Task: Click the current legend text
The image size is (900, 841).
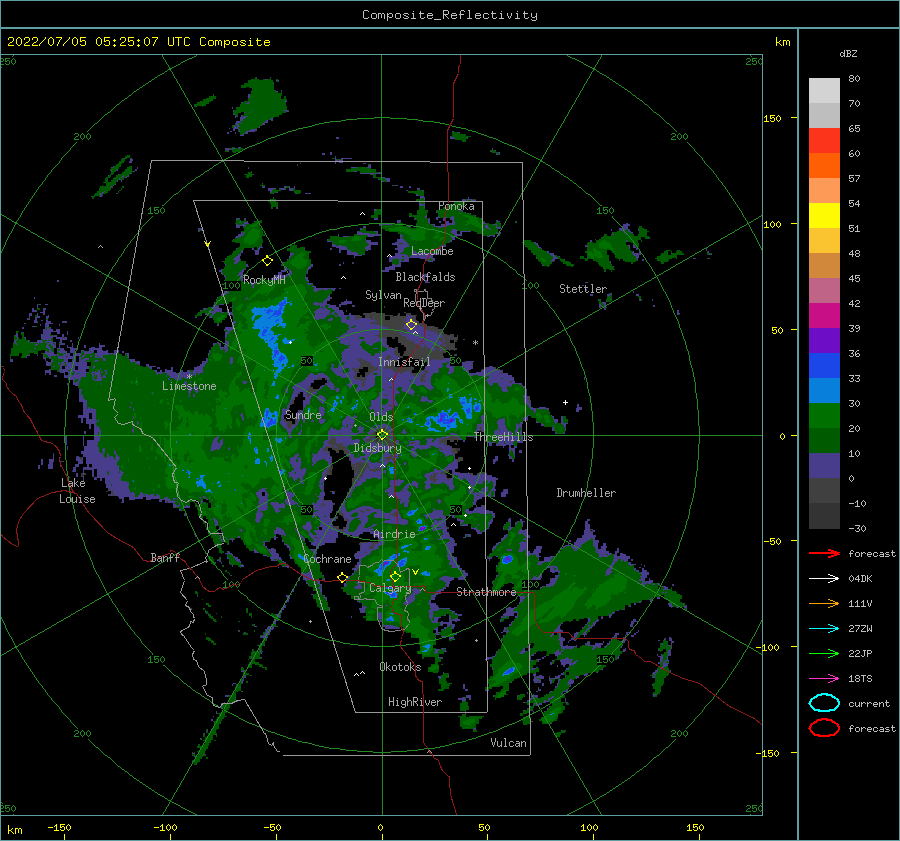Action: [869, 703]
